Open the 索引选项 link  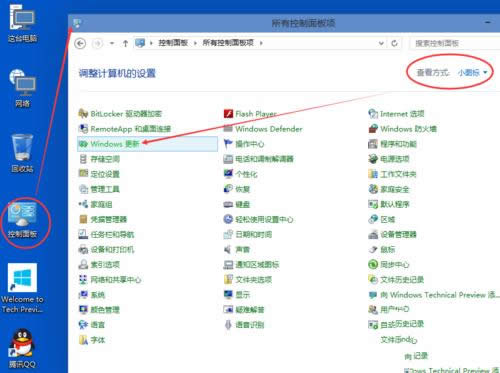pyautogui.click(x=105, y=264)
